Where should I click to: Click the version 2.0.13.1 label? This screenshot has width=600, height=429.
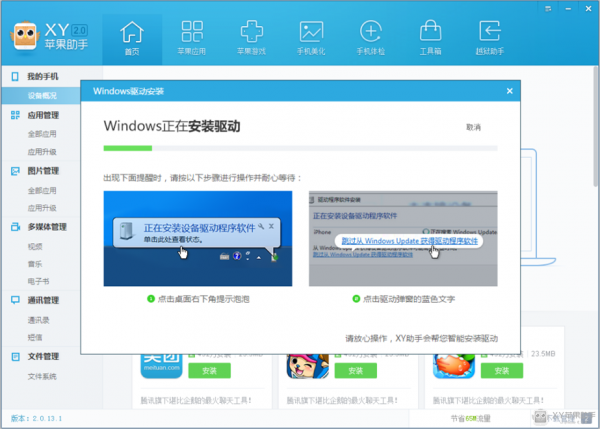pyautogui.click(x=36, y=418)
